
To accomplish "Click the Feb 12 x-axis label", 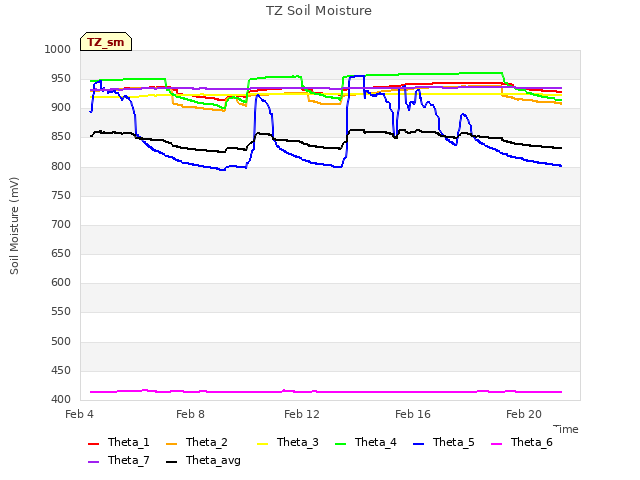I will [302, 414].
